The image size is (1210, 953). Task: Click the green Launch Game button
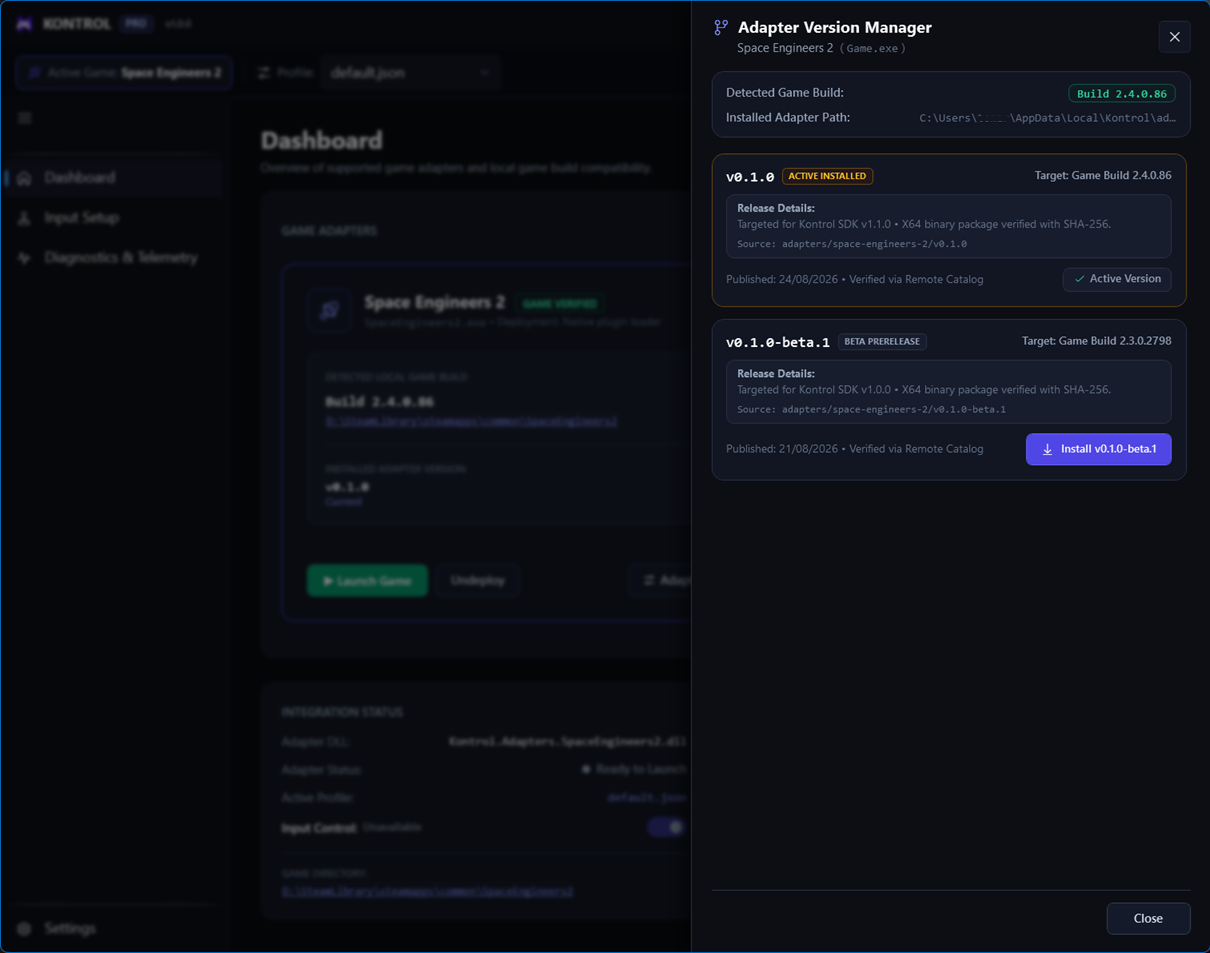pyautogui.click(x=367, y=581)
